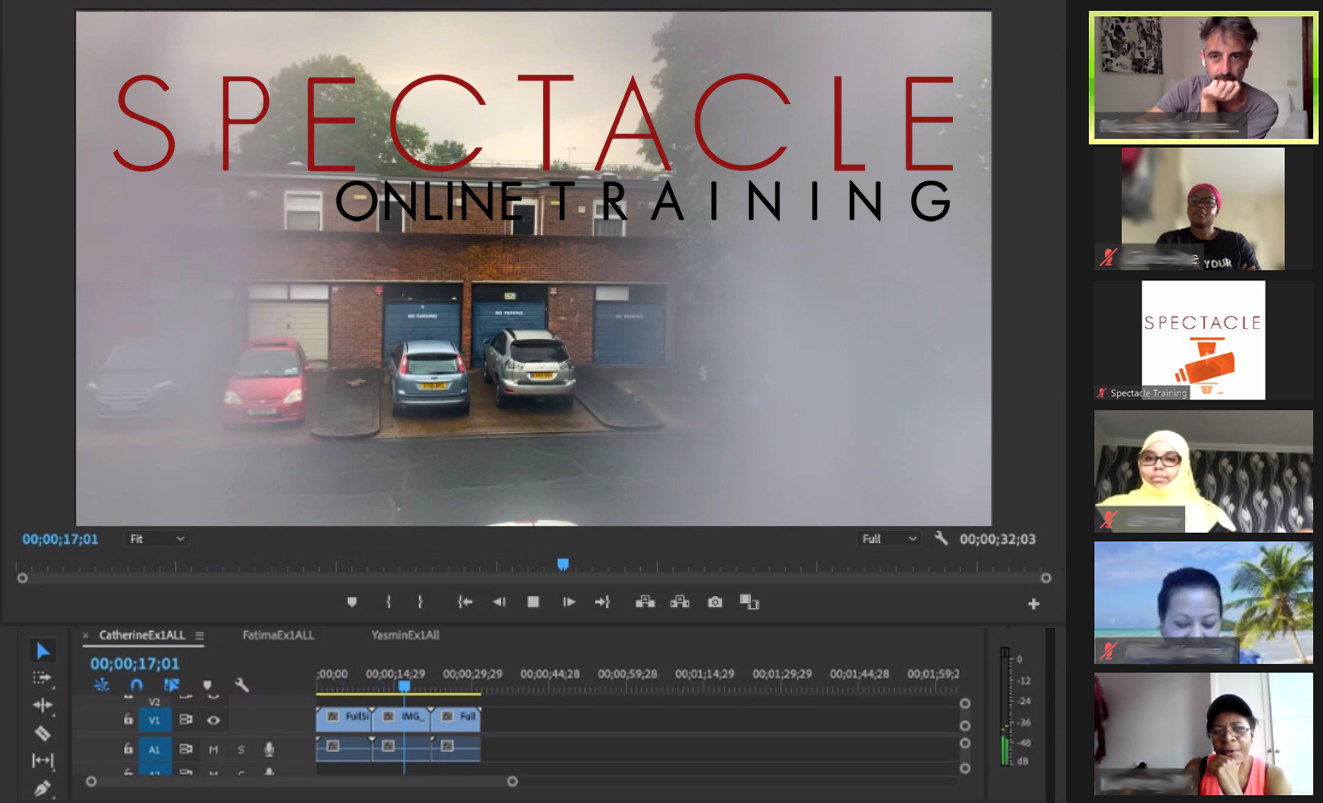
Task: Switch to the YasminEx1All sequence tab
Action: point(405,636)
